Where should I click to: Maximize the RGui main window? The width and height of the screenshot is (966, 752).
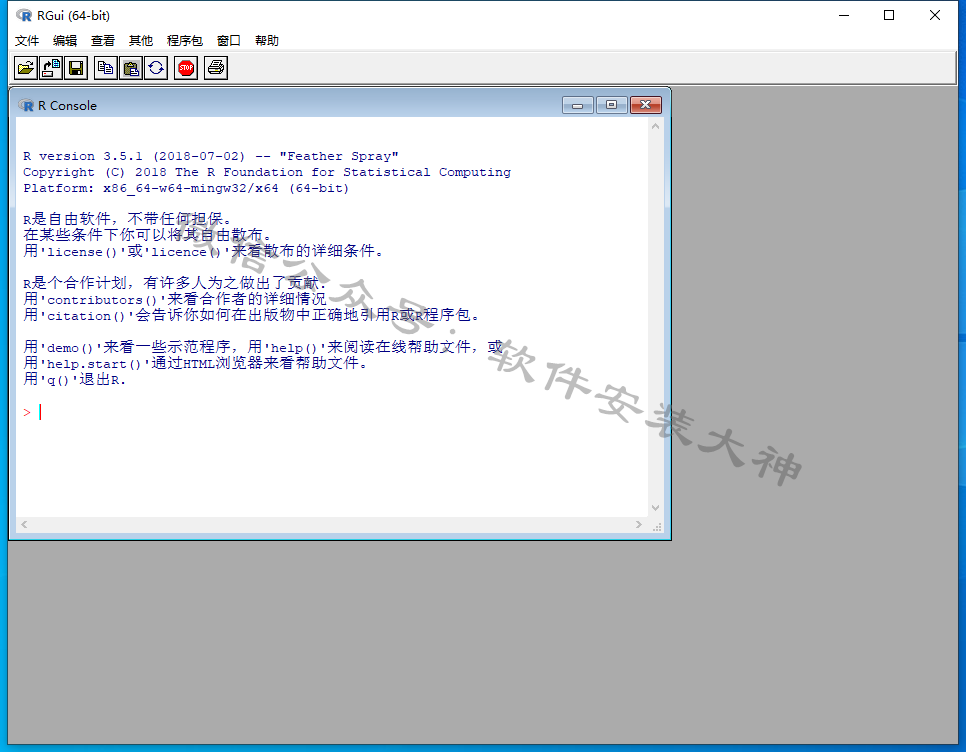pyautogui.click(x=889, y=15)
